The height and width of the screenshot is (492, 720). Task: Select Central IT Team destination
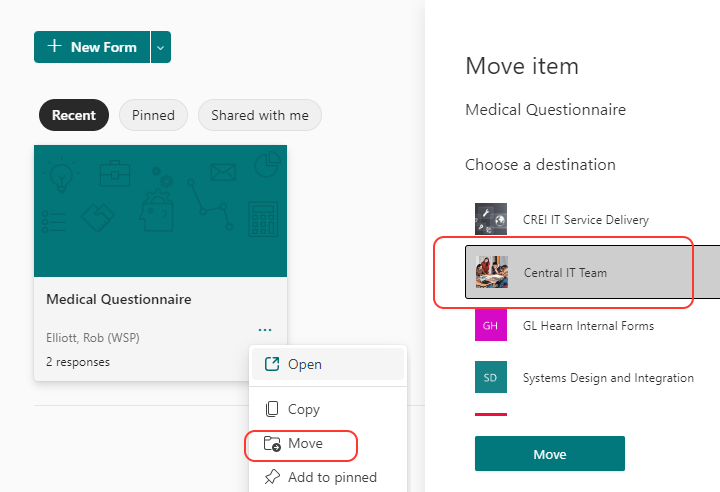pos(565,272)
